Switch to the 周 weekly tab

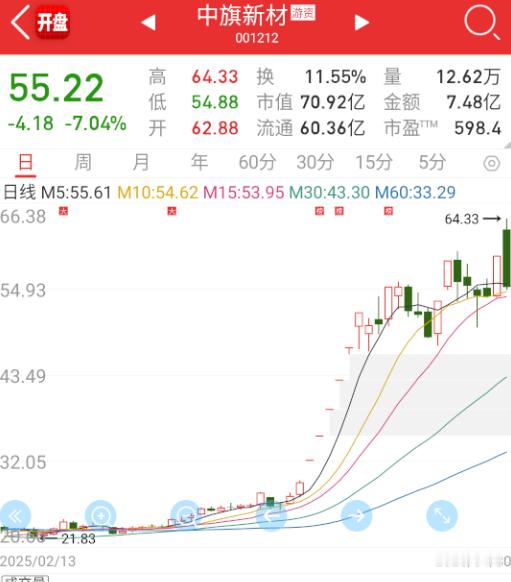pyautogui.click(x=83, y=162)
